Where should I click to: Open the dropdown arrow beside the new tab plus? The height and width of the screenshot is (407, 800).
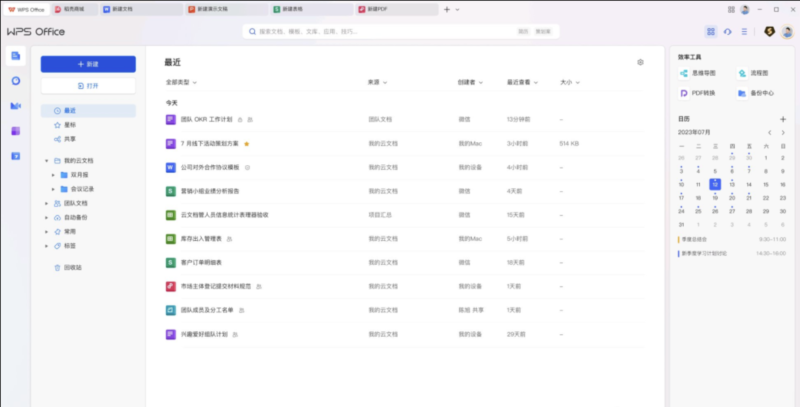458,9
